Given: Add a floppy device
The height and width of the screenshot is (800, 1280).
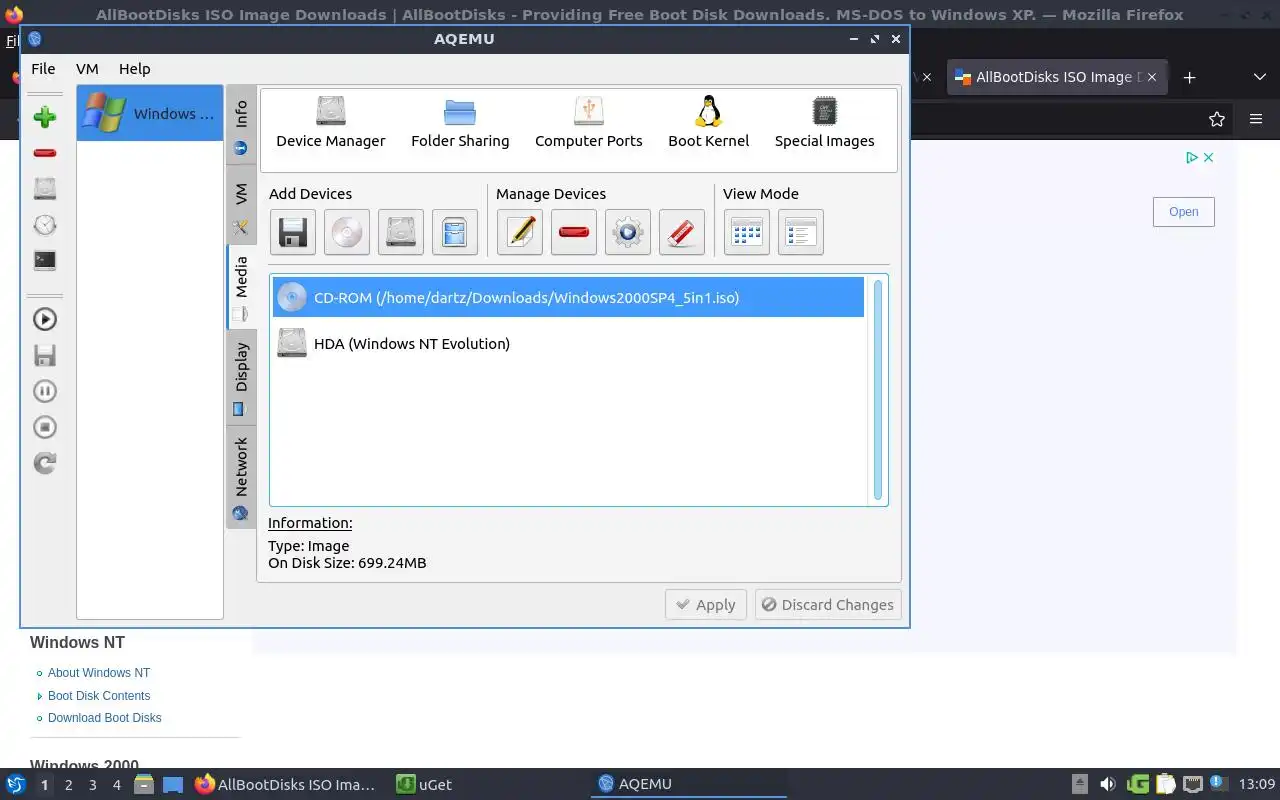Looking at the screenshot, I should coord(293,232).
